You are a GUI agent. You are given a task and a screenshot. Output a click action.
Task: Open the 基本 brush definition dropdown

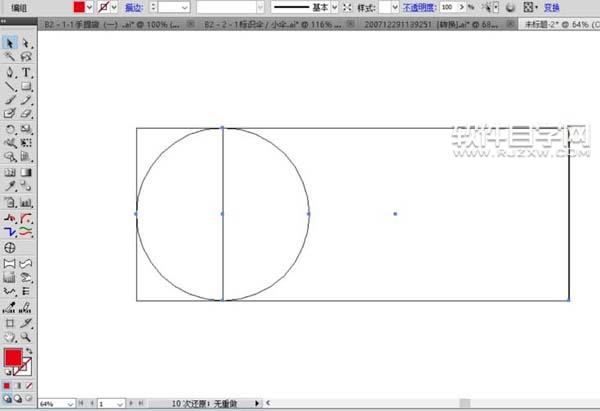pos(334,7)
